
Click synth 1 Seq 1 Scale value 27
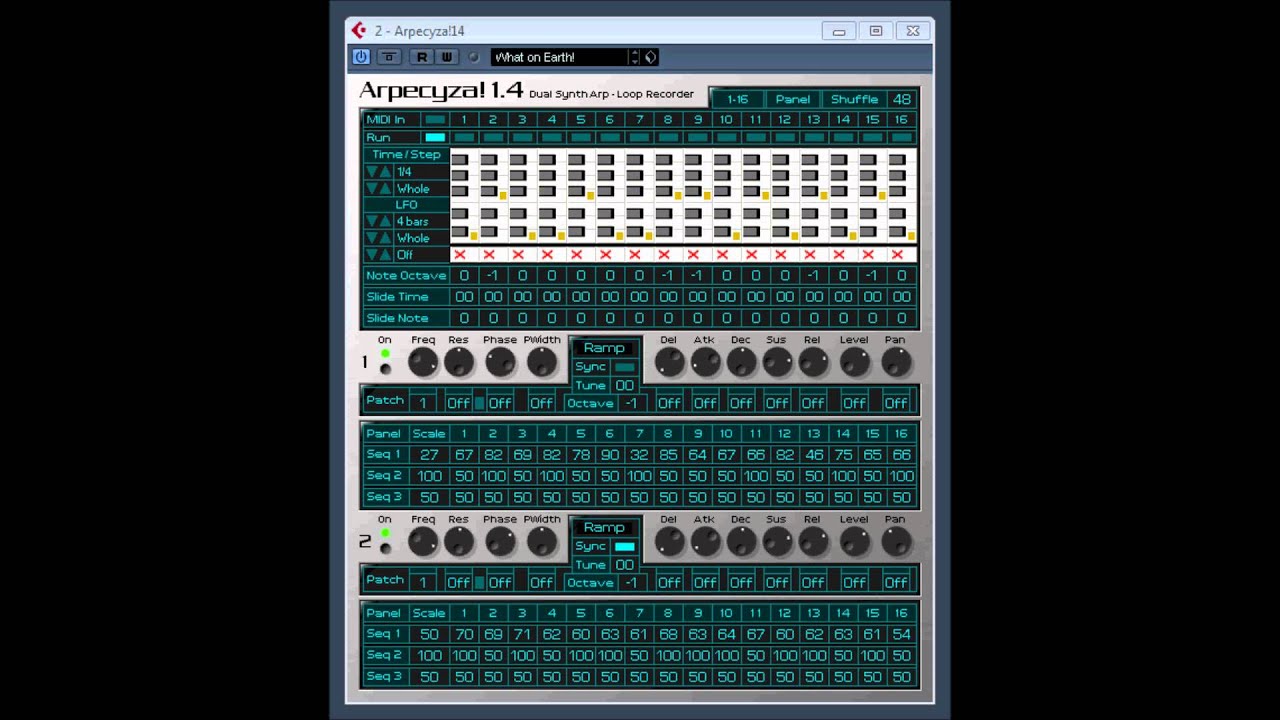tap(429, 455)
